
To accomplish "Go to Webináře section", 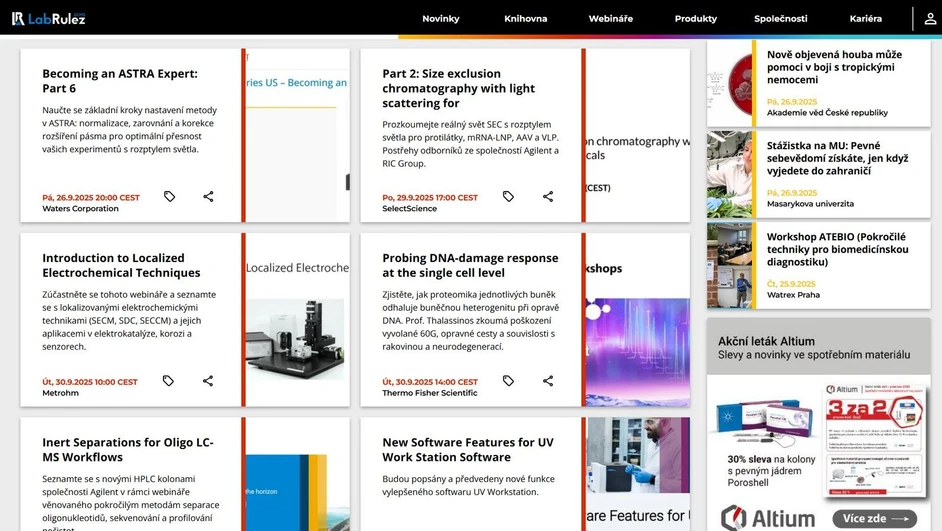I will [x=610, y=19].
